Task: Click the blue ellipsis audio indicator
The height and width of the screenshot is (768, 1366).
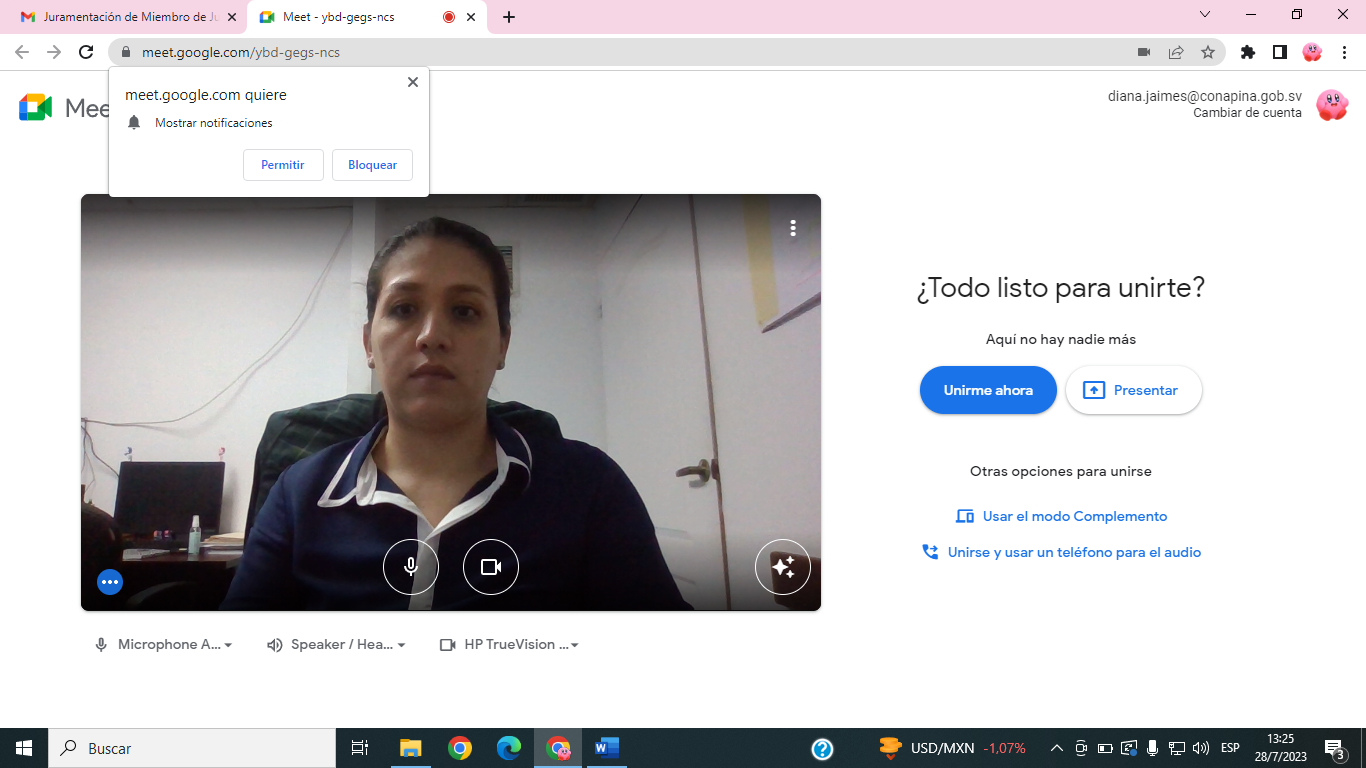Action: tap(110, 582)
